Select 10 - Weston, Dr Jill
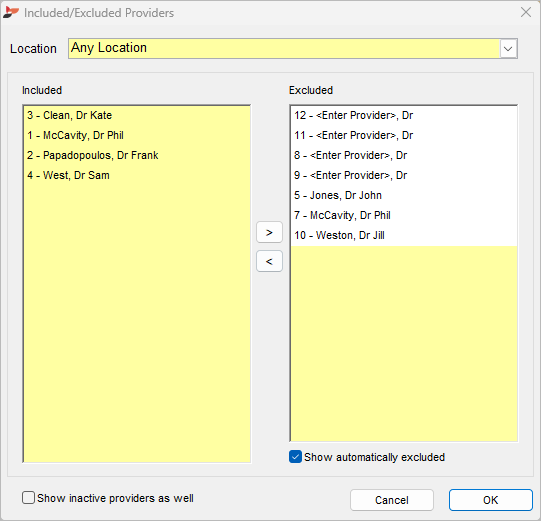This screenshot has height=521, width=541. point(404,235)
